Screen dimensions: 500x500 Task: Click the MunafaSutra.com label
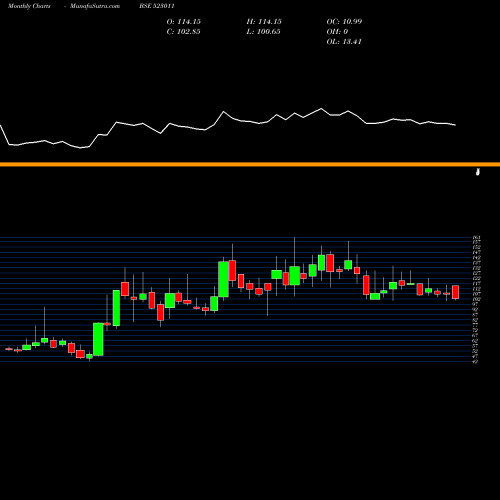click(95, 6)
